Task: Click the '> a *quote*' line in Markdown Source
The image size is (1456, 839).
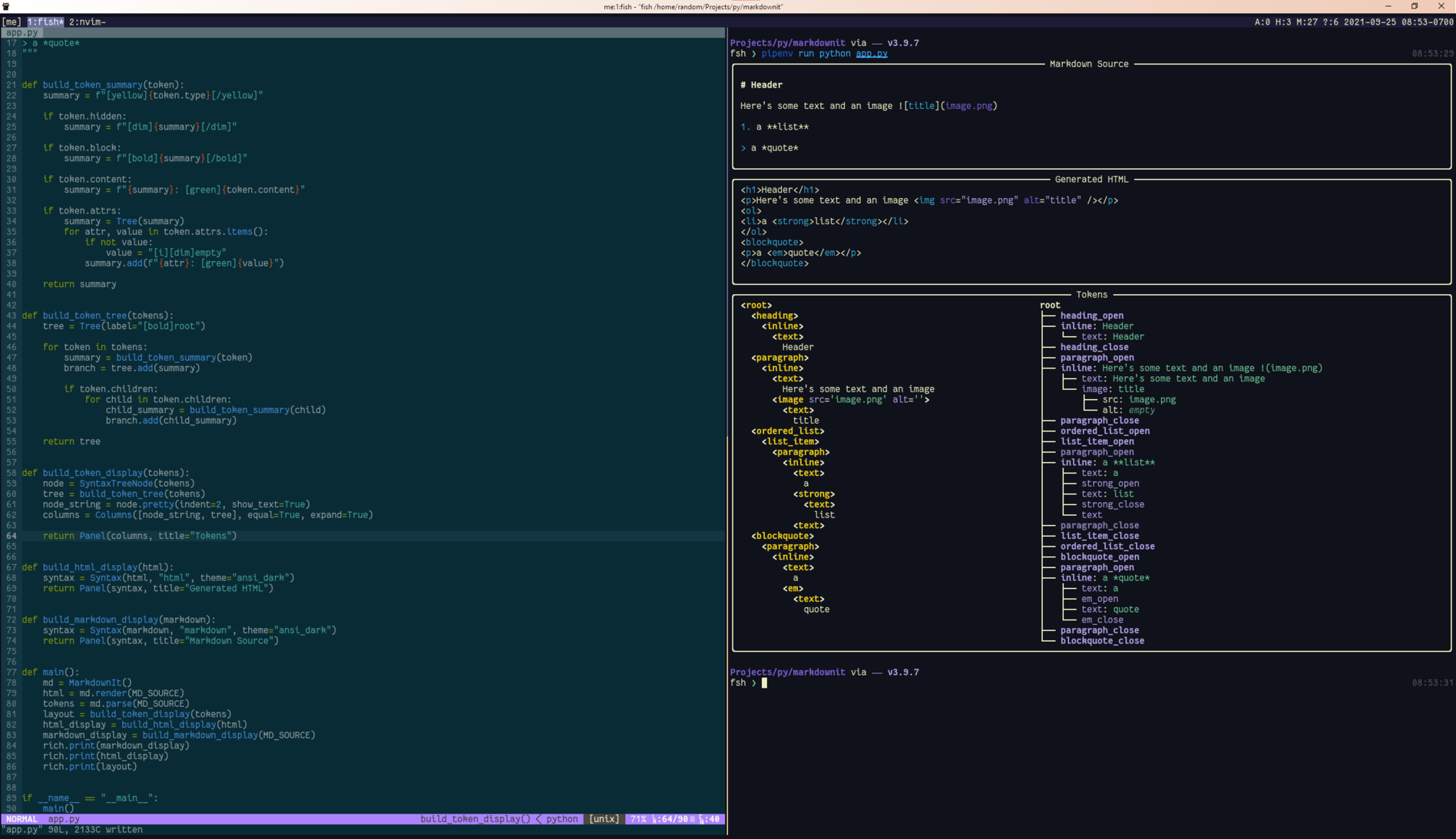Action: point(769,147)
